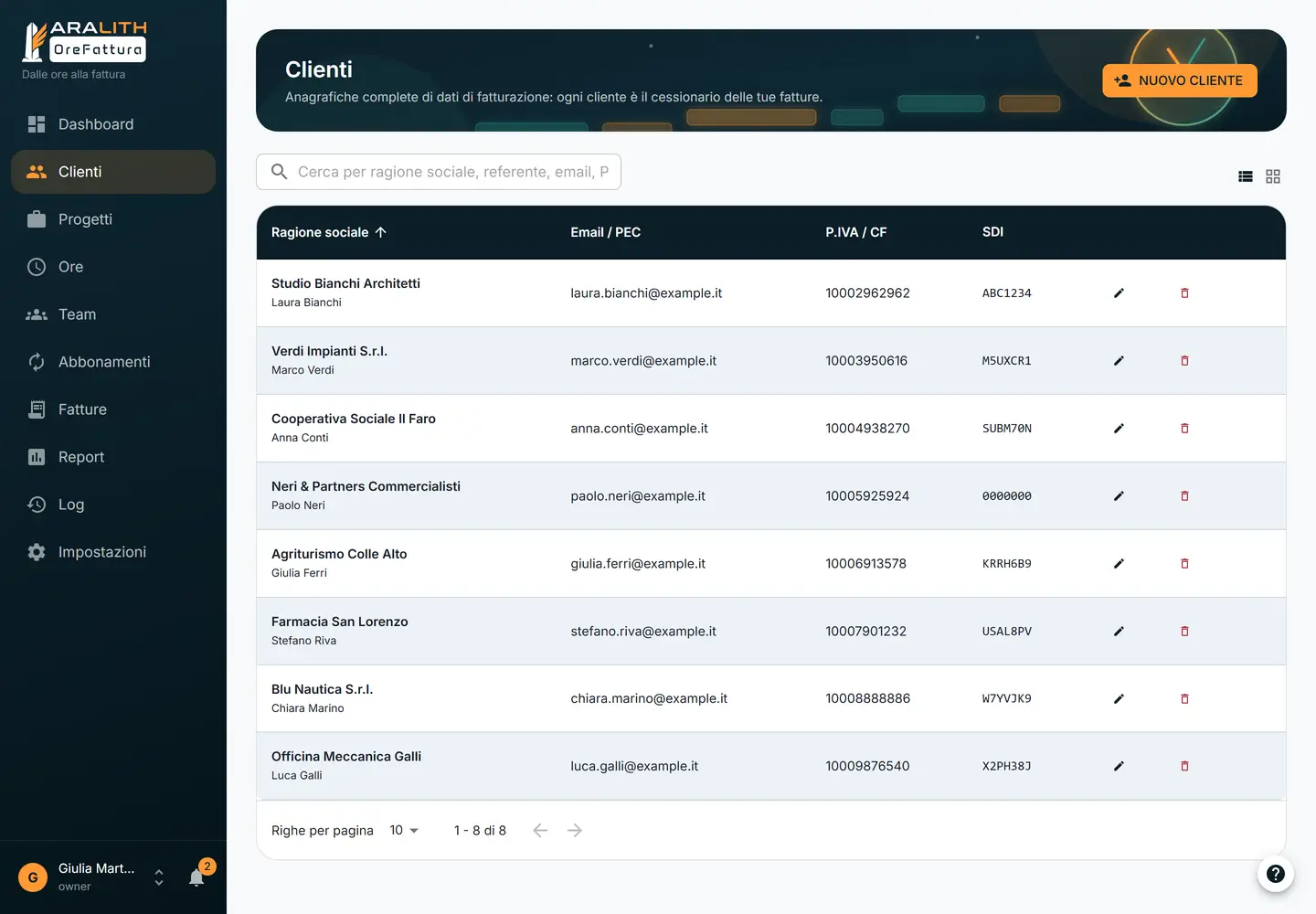
Task: Click the SDI column header
Action: (x=992, y=232)
